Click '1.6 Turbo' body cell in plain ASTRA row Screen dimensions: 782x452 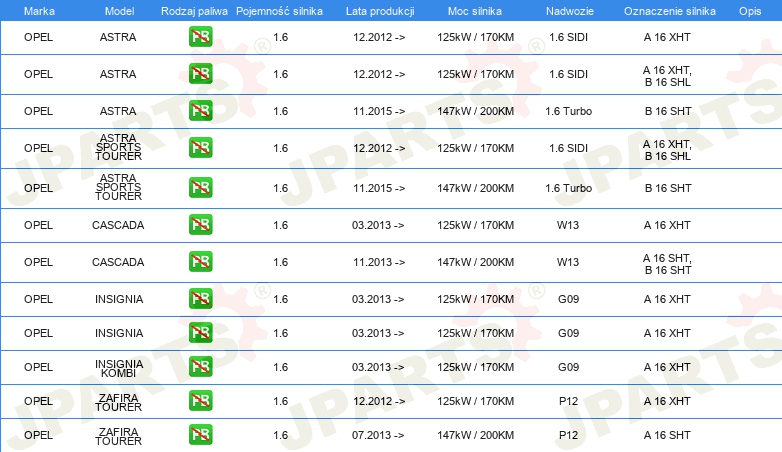point(569,111)
